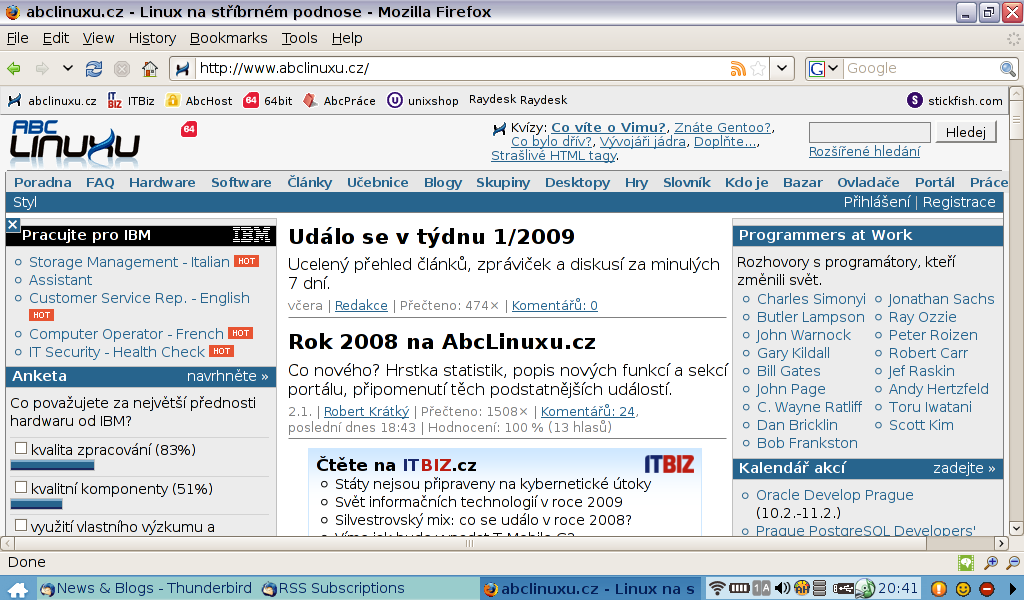This screenshot has height=600, width=1024.
Task: Open the History menu
Action: [152, 39]
